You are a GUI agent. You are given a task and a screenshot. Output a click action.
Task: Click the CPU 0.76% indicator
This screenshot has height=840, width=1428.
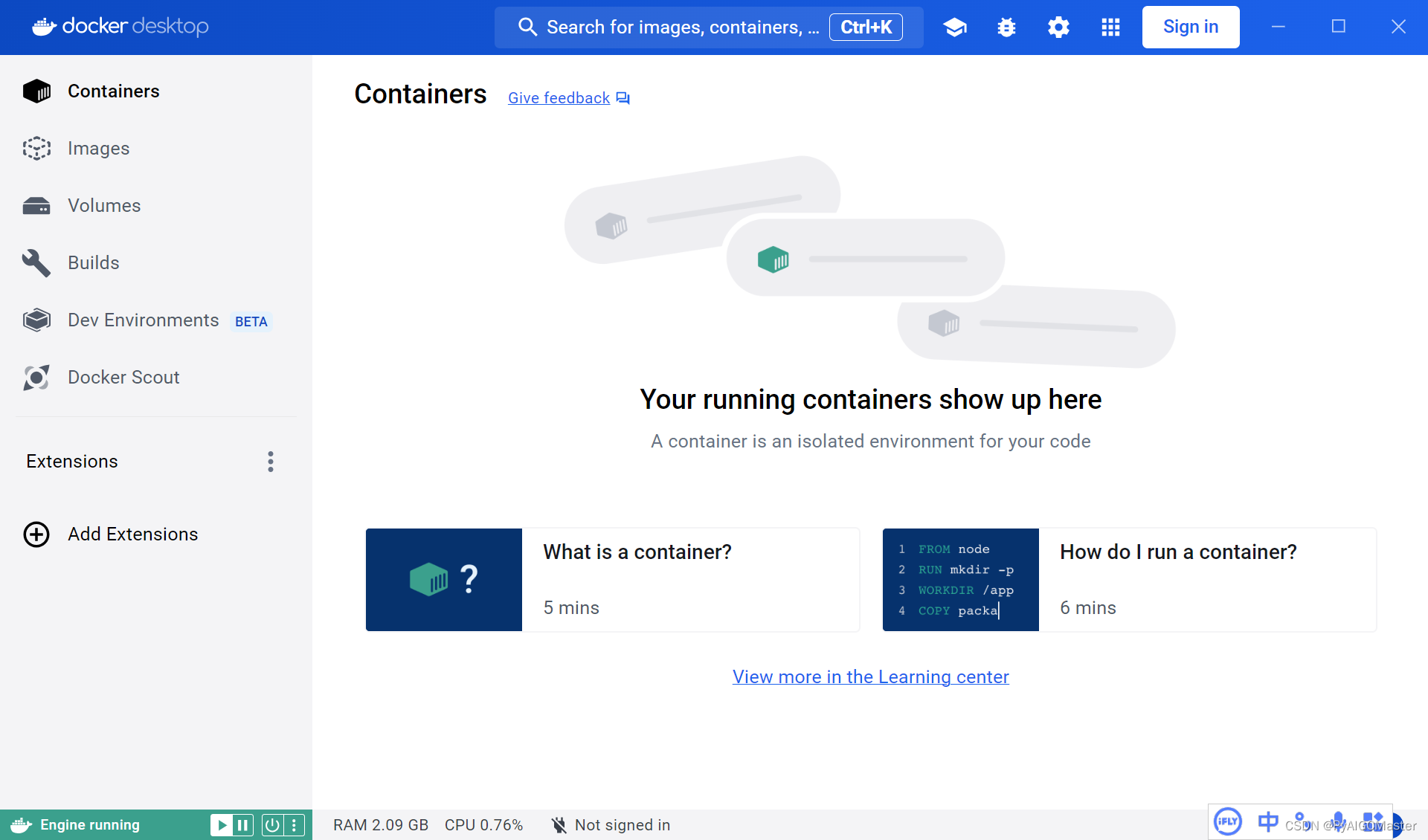pos(483,825)
